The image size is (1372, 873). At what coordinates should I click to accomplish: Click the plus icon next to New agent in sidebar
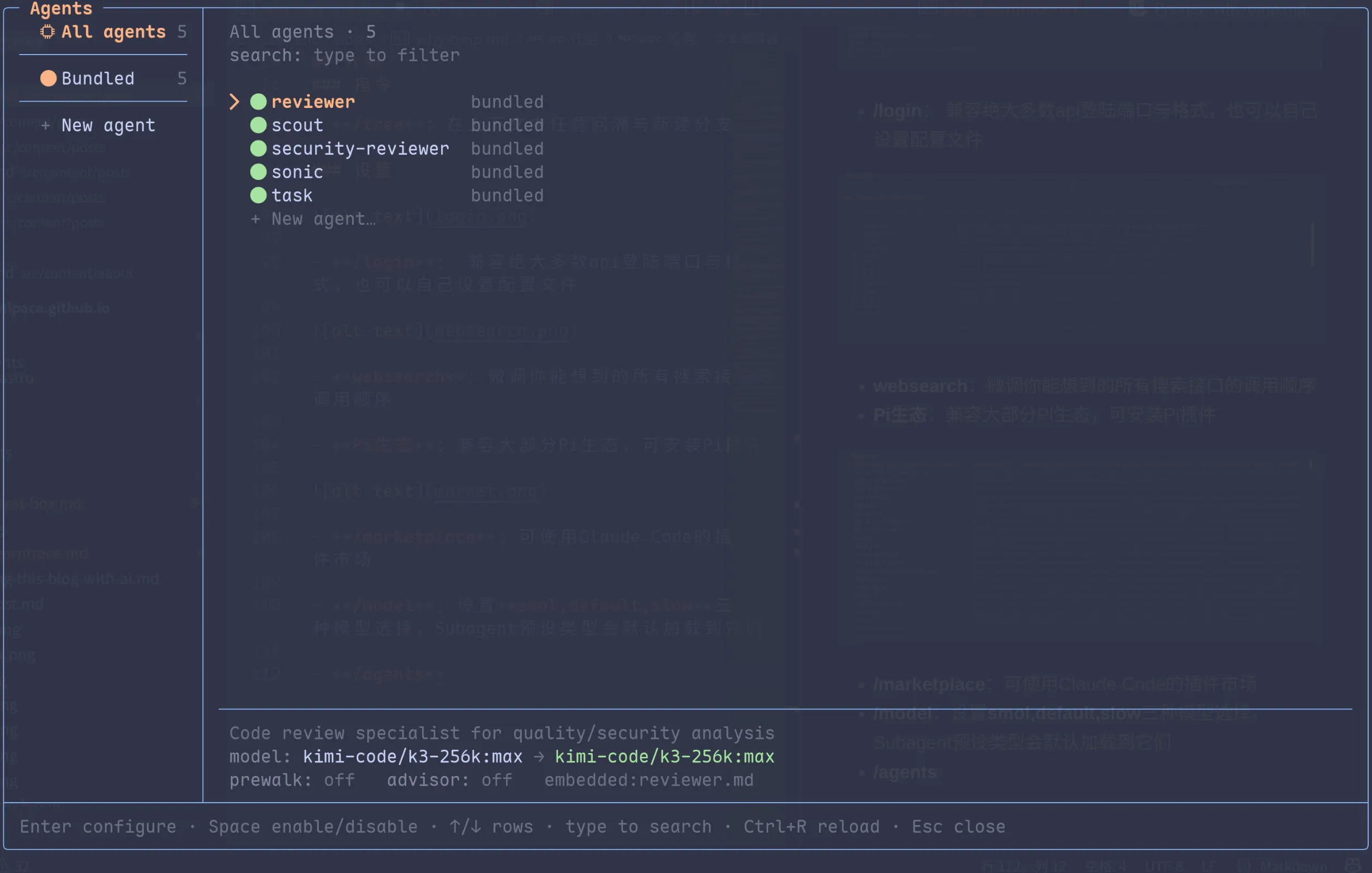[46, 125]
